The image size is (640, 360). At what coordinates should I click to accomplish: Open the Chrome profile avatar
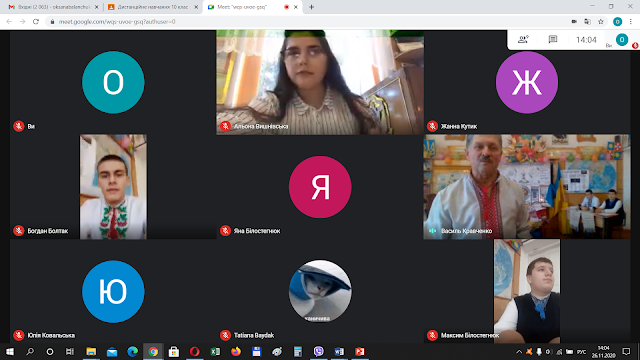(617, 22)
